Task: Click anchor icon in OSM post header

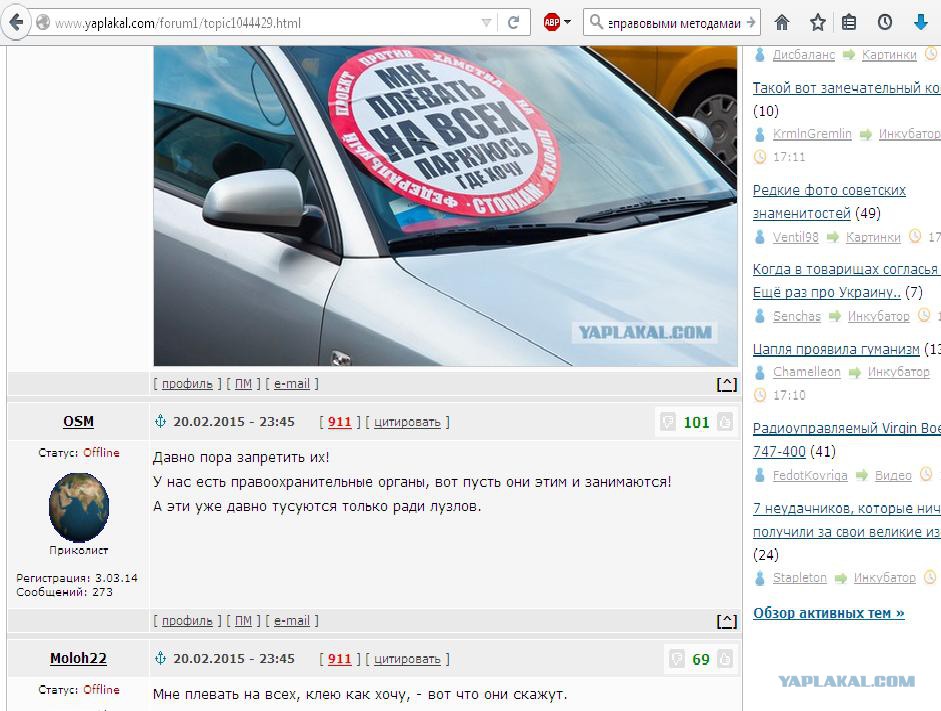Action: [x=160, y=421]
